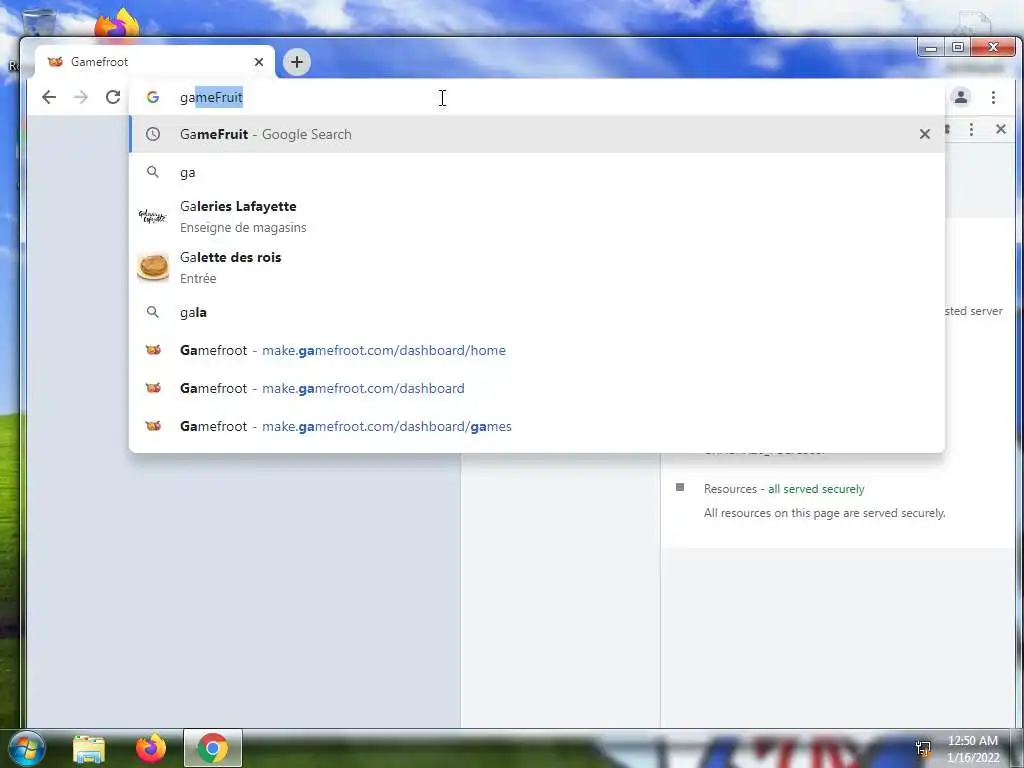This screenshot has width=1024, height=768.
Task: Pick the 'ga' search suggestion
Action: (537, 172)
